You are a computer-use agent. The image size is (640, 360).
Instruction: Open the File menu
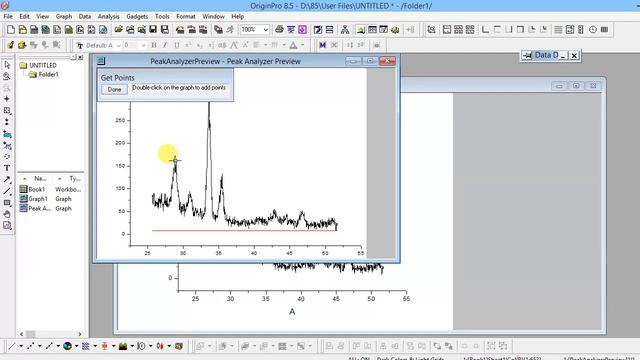(8, 16)
